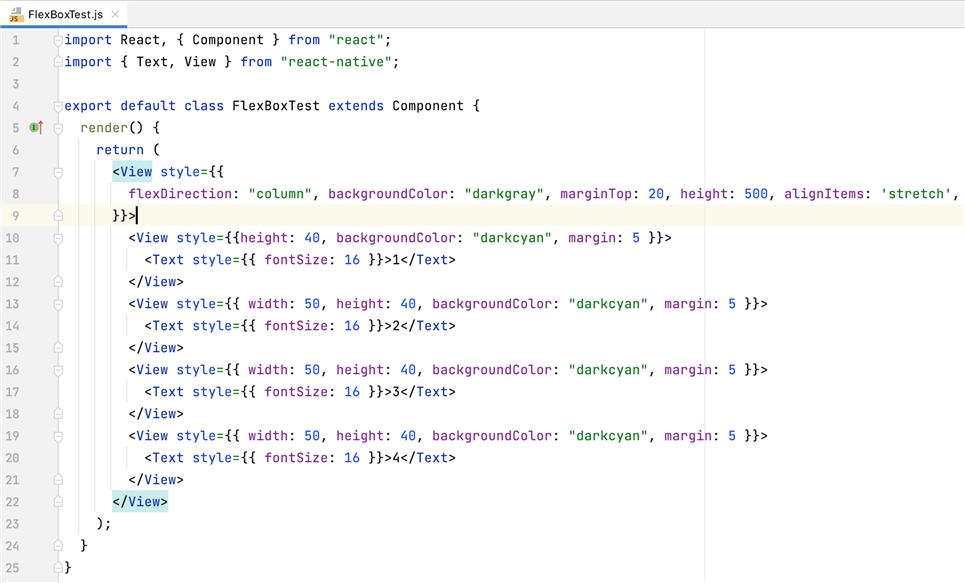Select the FlexBoxTest.js tab

[x=65, y=14]
